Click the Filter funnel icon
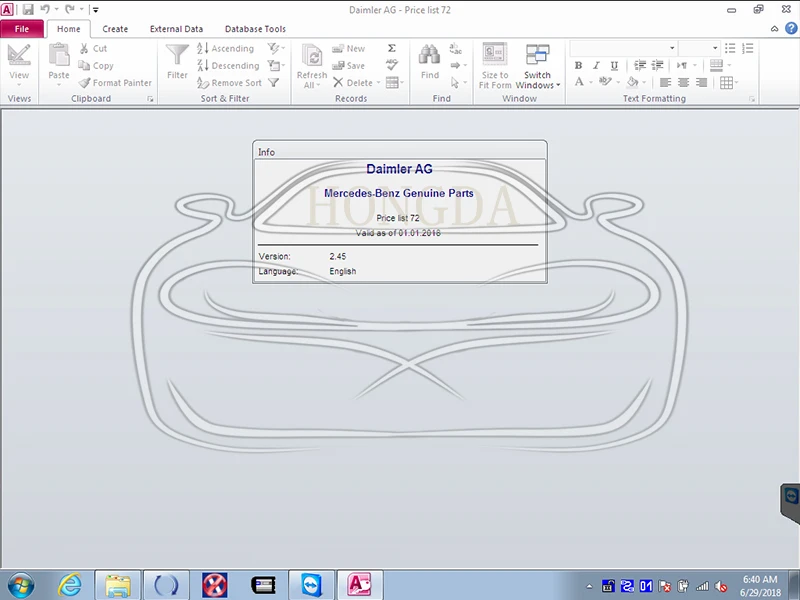The image size is (800, 600). [x=177, y=55]
